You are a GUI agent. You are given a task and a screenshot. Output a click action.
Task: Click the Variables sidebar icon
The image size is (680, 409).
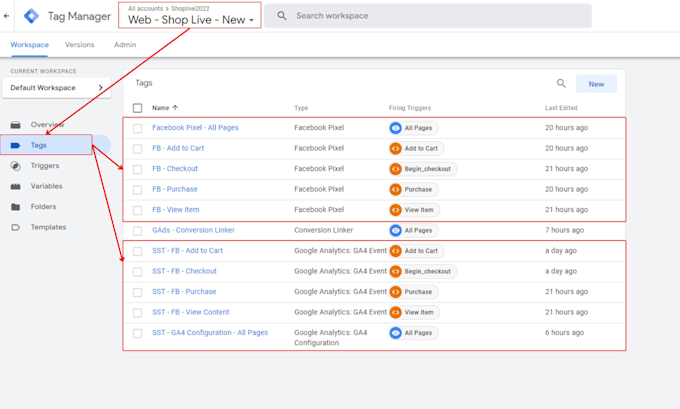[16, 186]
